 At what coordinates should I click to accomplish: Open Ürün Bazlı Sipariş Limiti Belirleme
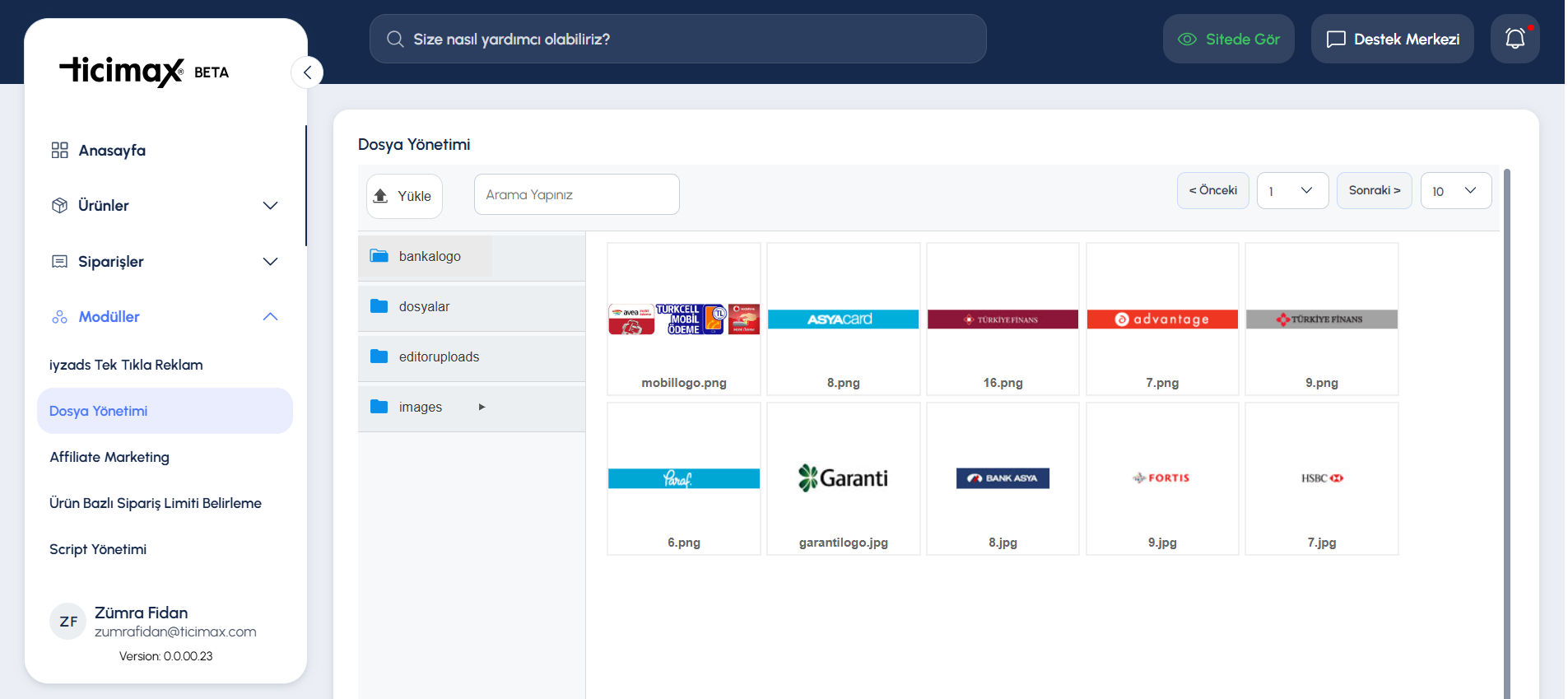(156, 503)
